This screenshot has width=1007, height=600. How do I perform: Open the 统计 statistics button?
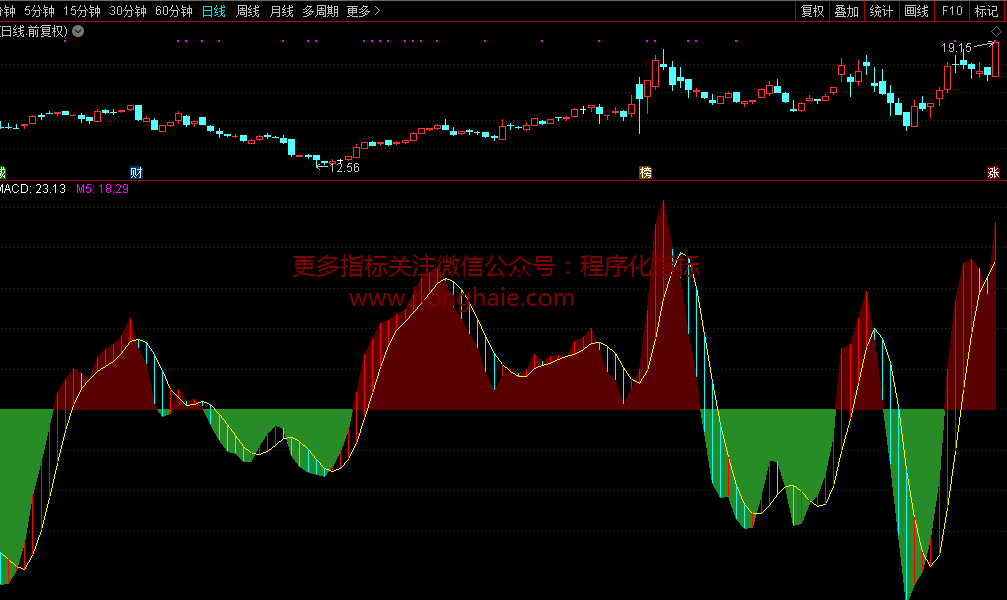[881, 11]
